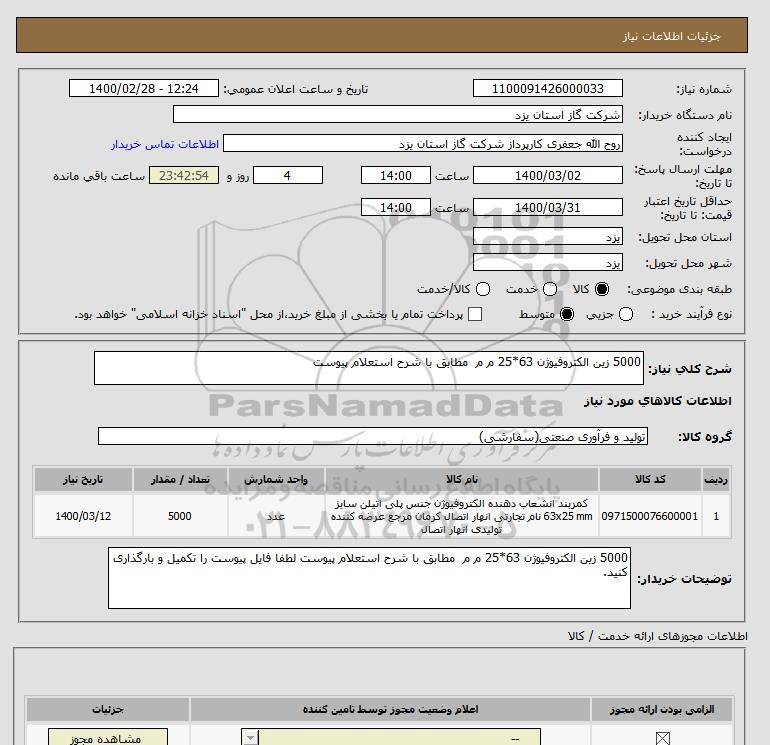The image size is (770, 745).
Task: Select the جزیی purchase type radio
Action: click(x=626, y=314)
